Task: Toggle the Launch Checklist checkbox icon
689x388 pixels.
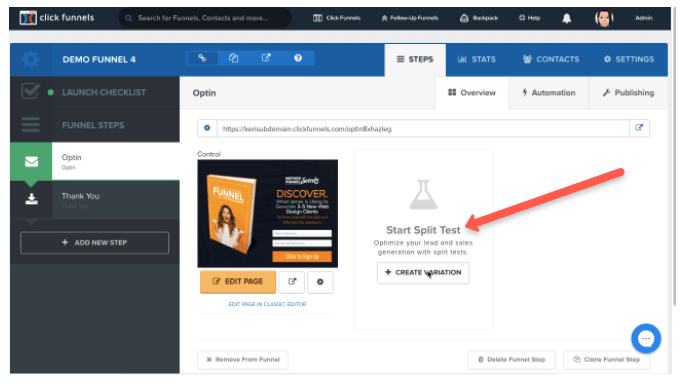Action: [x=30, y=92]
